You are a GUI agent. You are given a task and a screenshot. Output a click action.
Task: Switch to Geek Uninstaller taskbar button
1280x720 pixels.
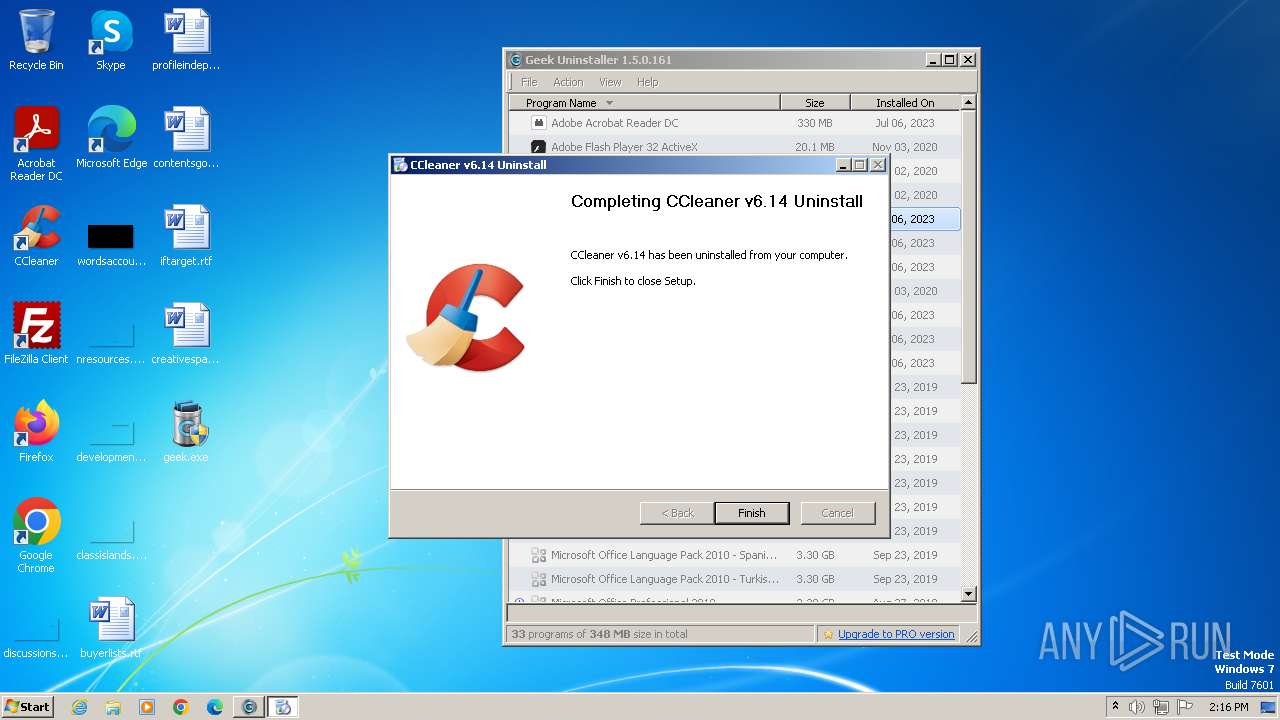[249, 707]
